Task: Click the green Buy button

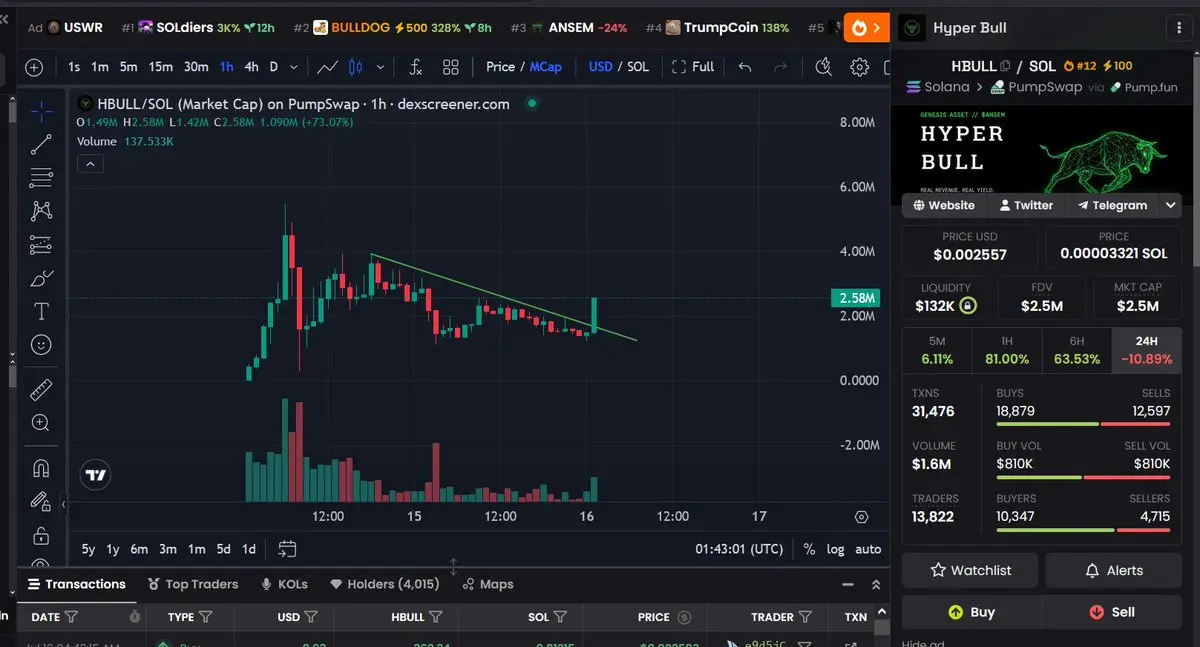Action: point(971,612)
